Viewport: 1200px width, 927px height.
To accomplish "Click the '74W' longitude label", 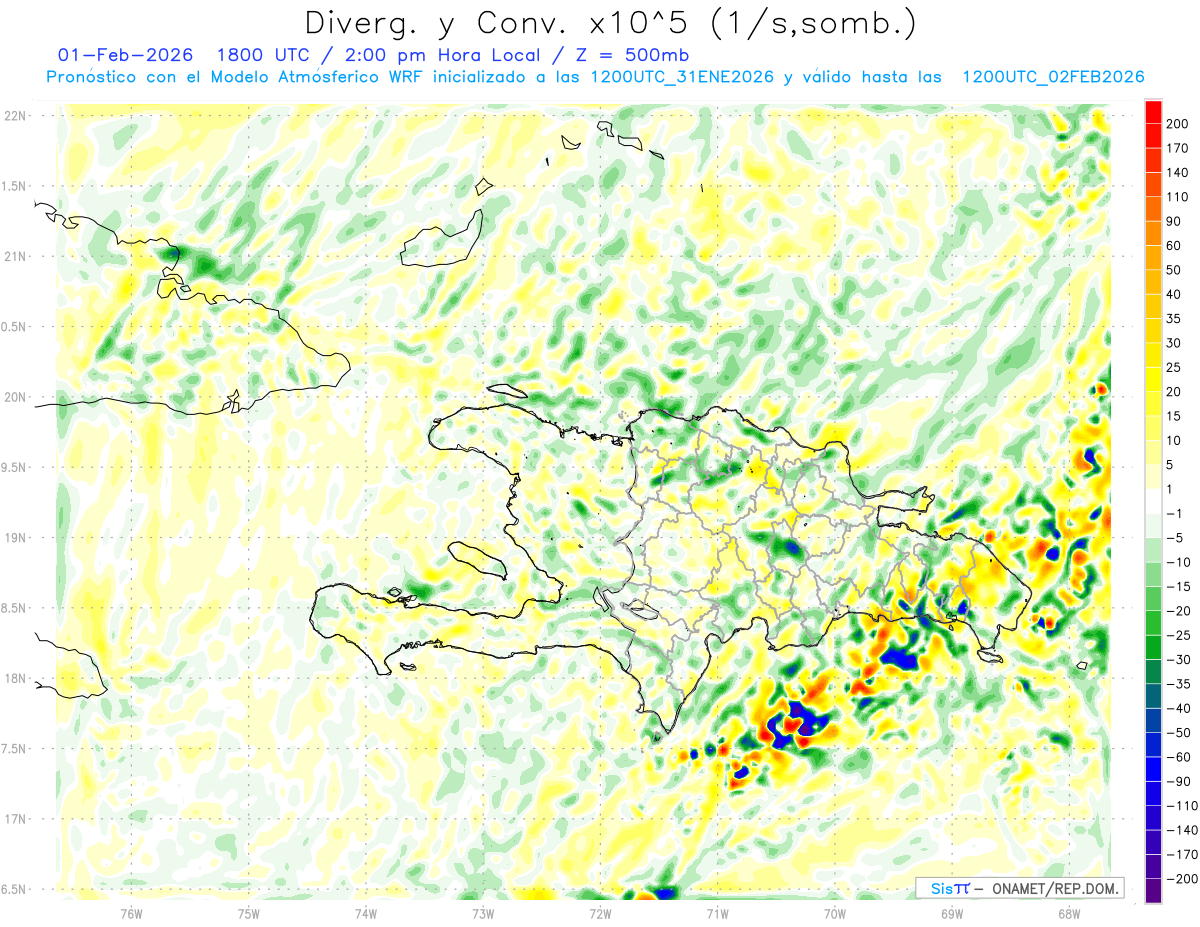I will (366, 912).
